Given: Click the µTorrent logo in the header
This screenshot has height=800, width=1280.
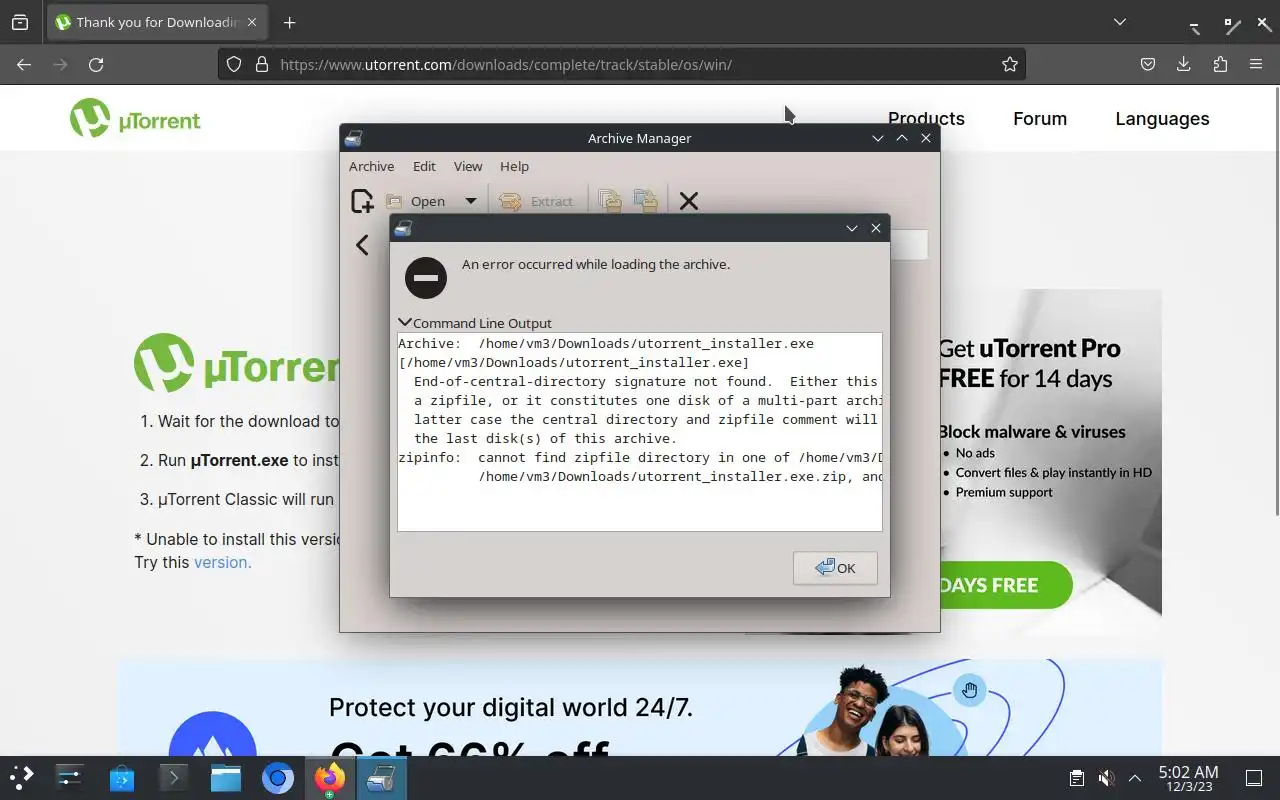Looking at the screenshot, I should pos(135,119).
